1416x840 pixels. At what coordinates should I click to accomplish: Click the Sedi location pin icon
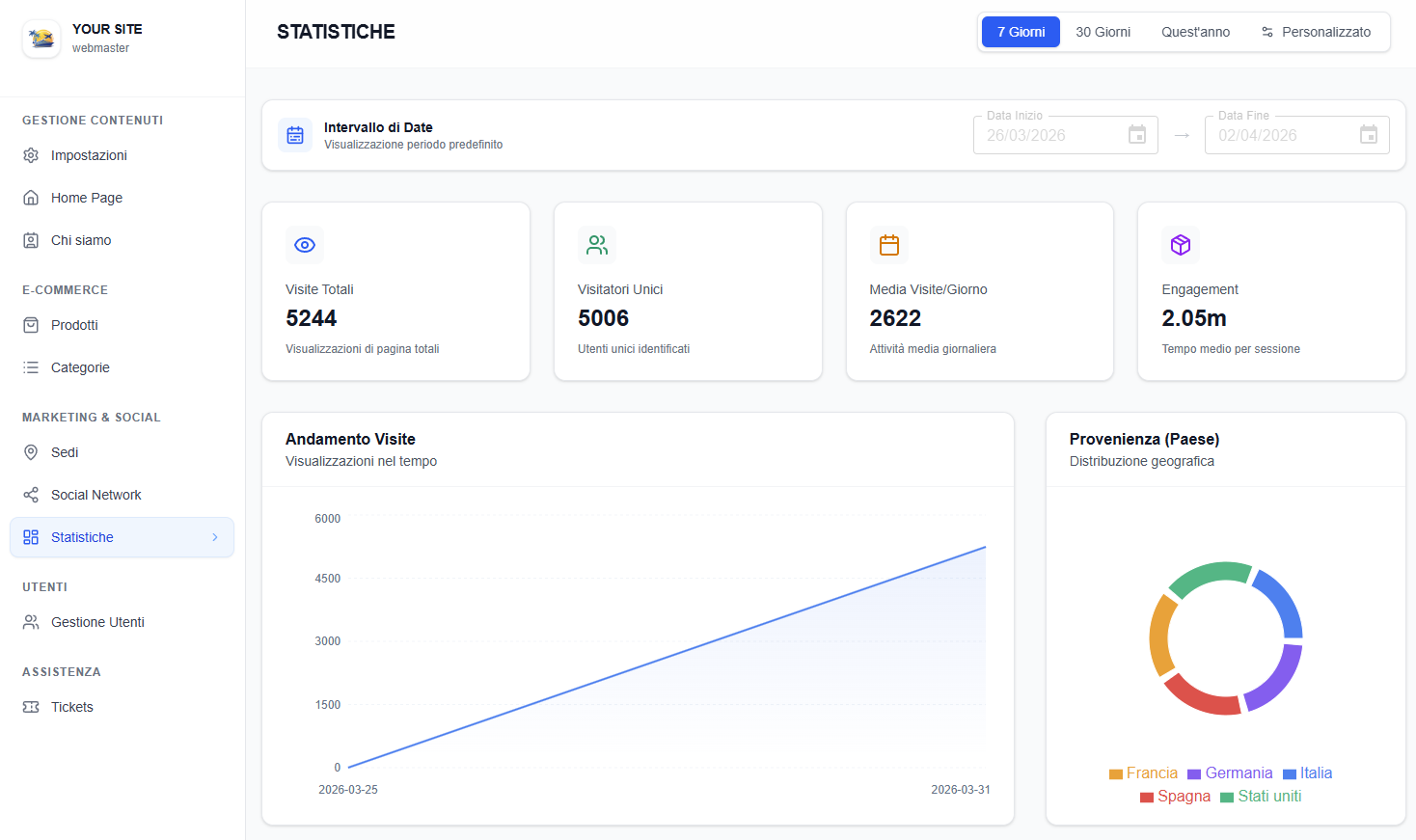coord(31,452)
